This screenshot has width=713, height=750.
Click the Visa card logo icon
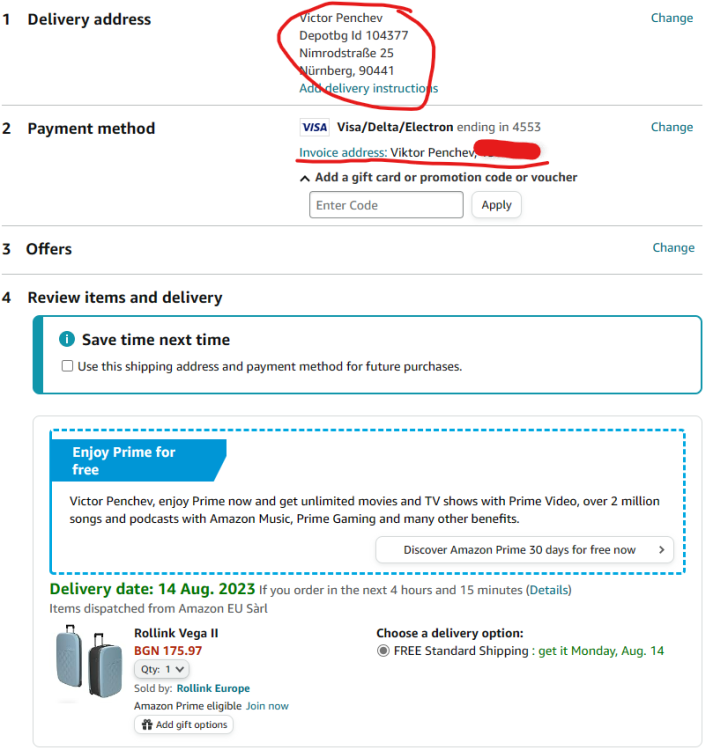coord(314,127)
